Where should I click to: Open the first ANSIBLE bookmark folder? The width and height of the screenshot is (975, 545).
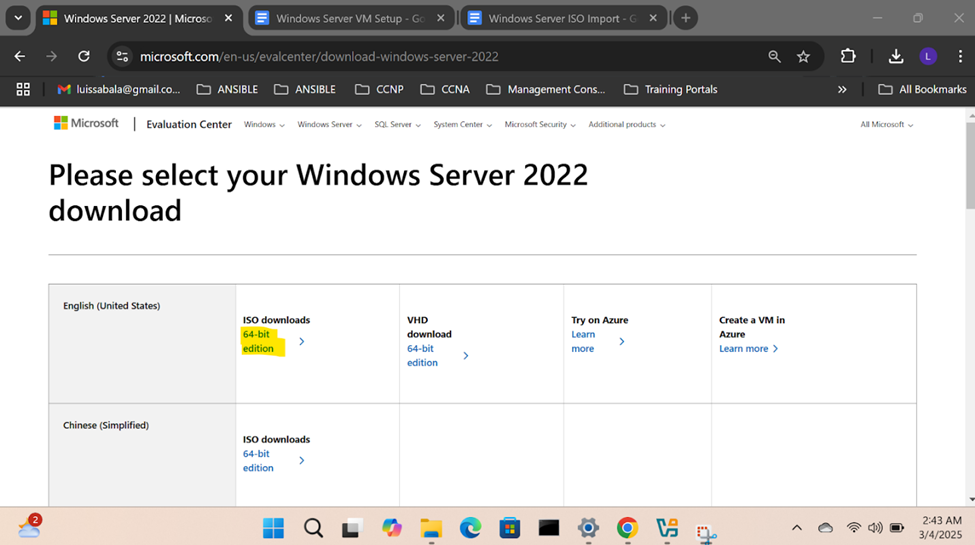227,90
